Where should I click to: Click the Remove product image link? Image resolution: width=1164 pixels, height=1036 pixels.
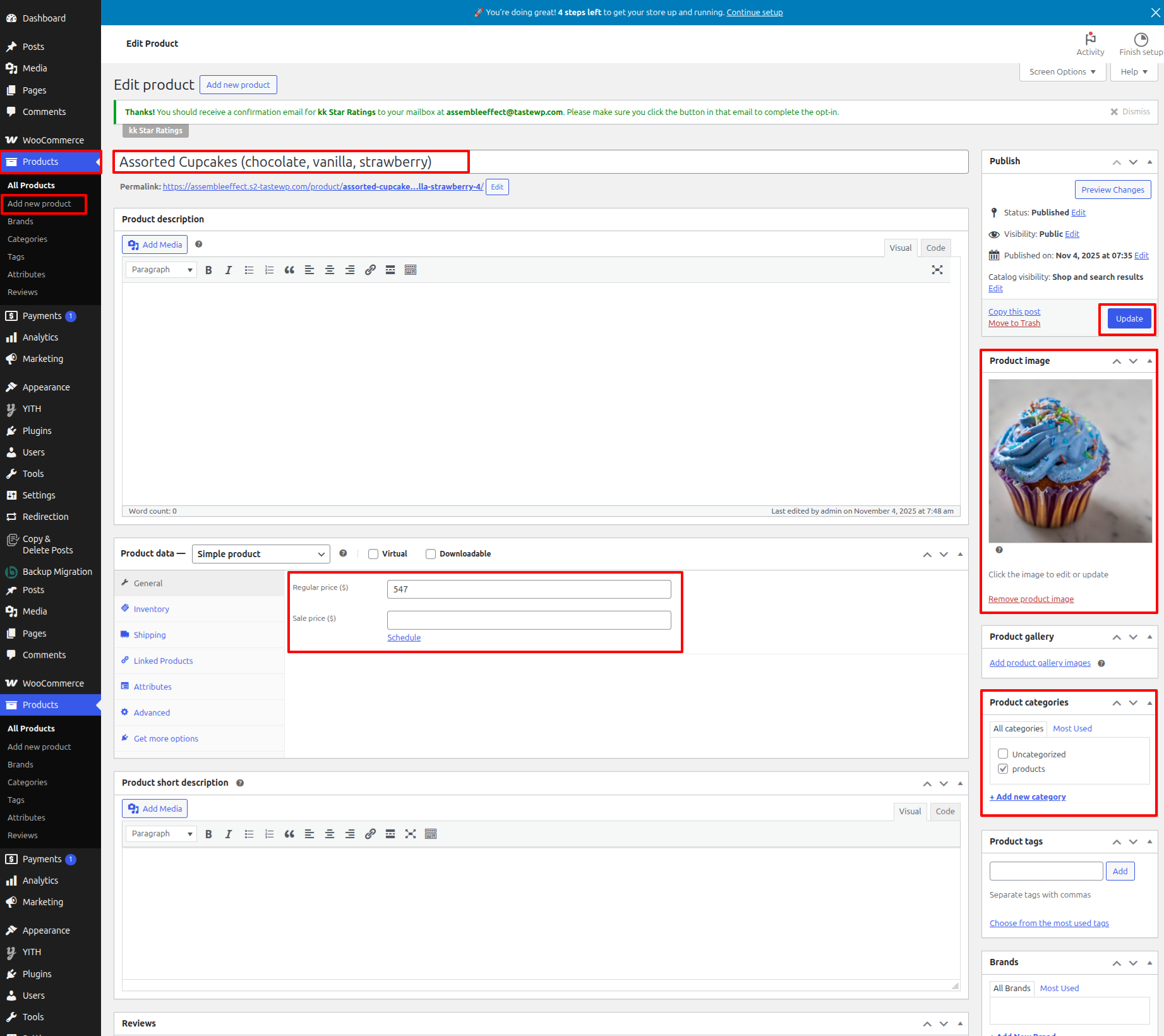click(1031, 599)
